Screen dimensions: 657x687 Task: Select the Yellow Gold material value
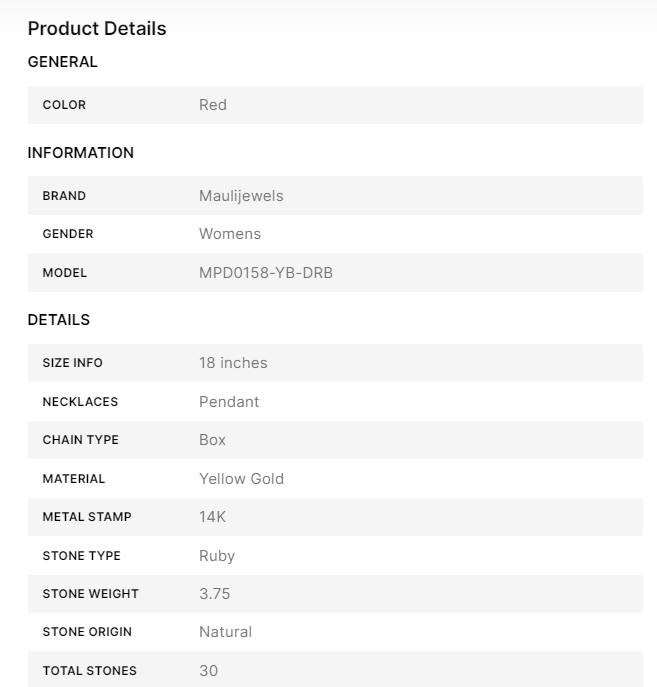tap(241, 479)
